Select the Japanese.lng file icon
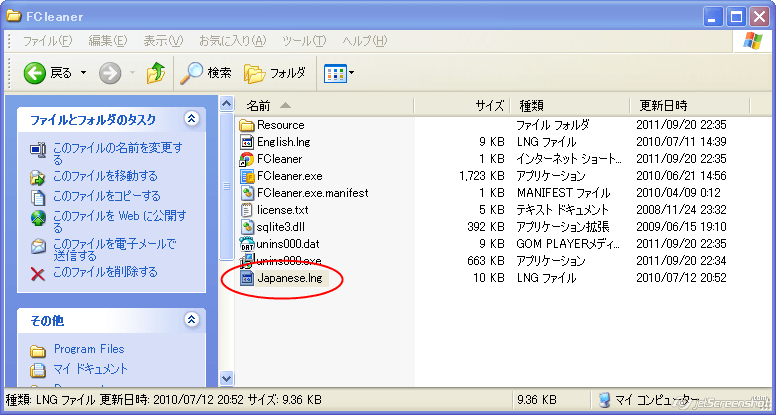 pos(247,278)
